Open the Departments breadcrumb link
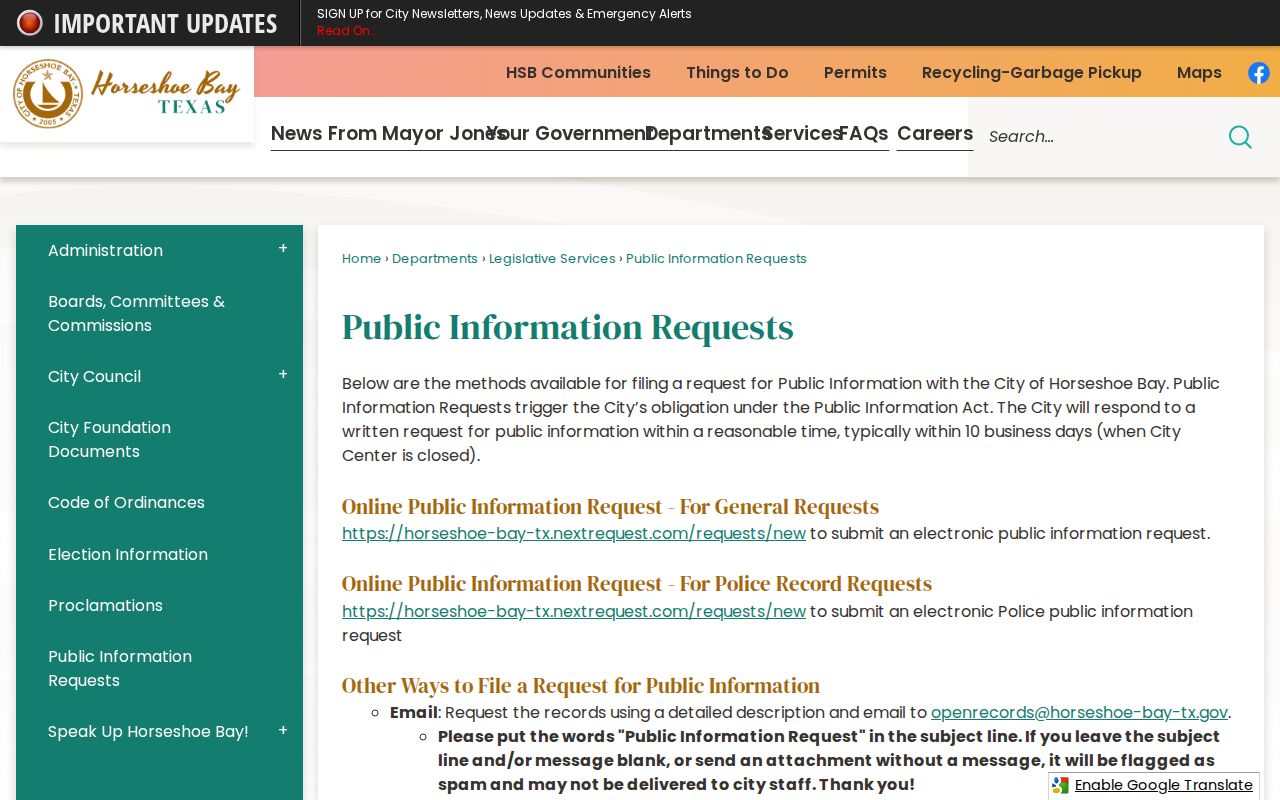Screen dimensions: 1280x800 pos(435,259)
